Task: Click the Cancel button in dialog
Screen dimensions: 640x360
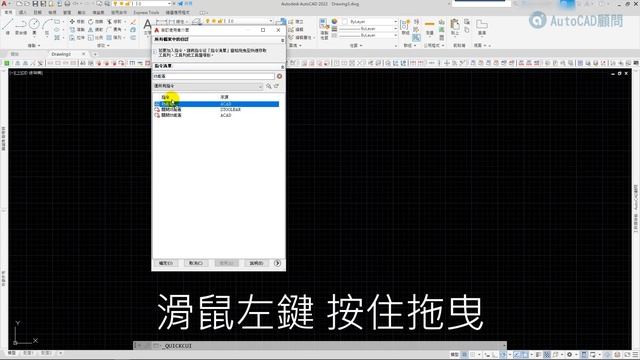Action: (x=196, y=263)
